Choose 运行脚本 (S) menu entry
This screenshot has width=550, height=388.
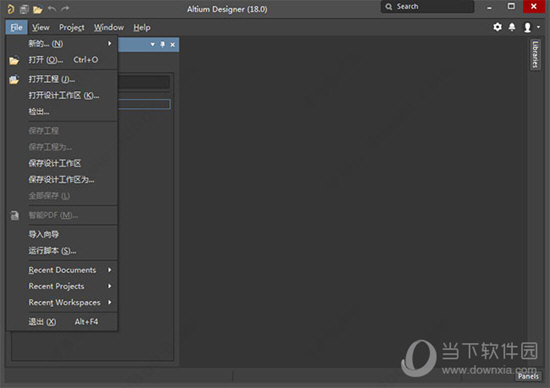click(x=62, y=251)
